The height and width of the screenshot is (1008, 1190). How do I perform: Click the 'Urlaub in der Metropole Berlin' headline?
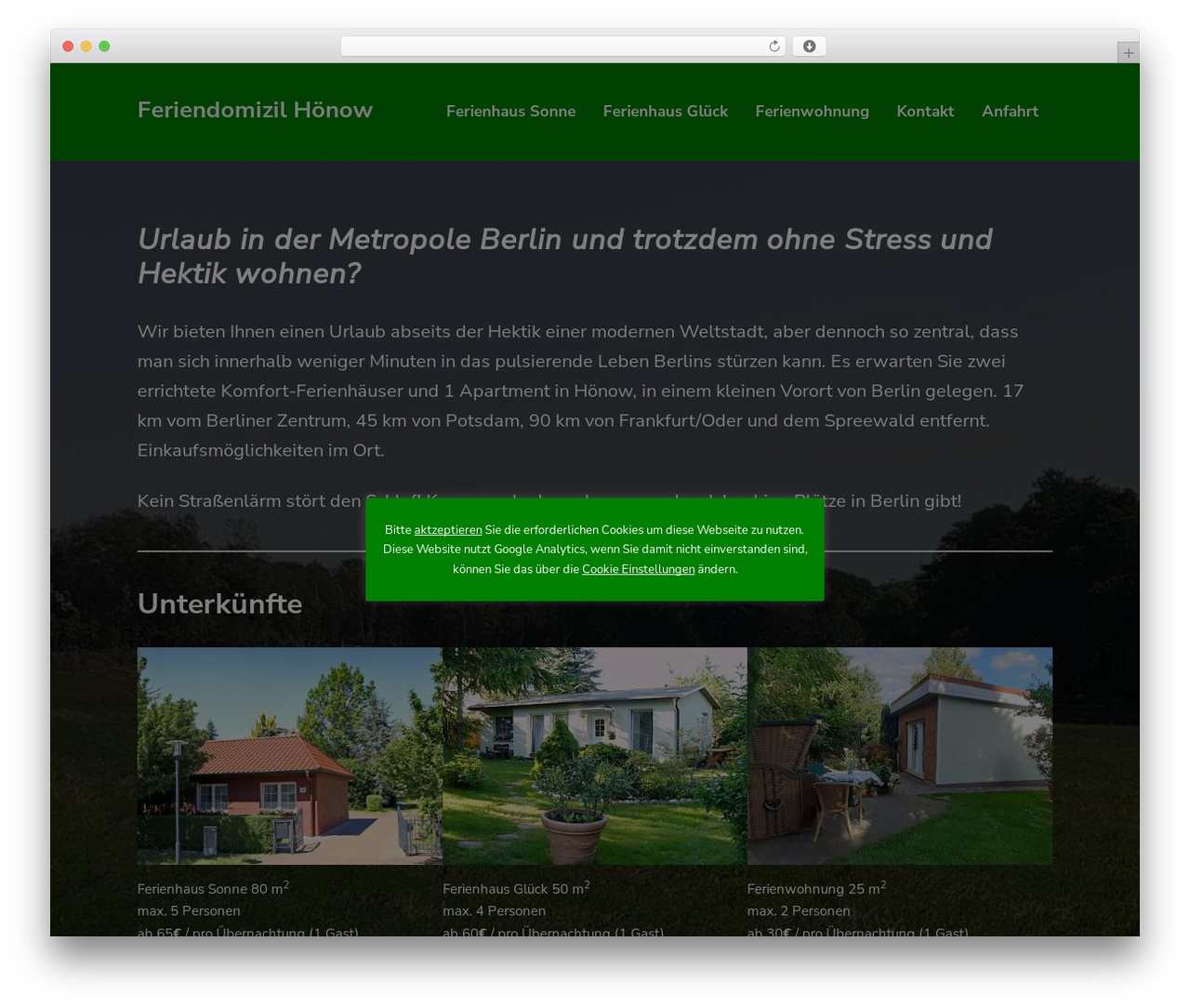point(565,256)
